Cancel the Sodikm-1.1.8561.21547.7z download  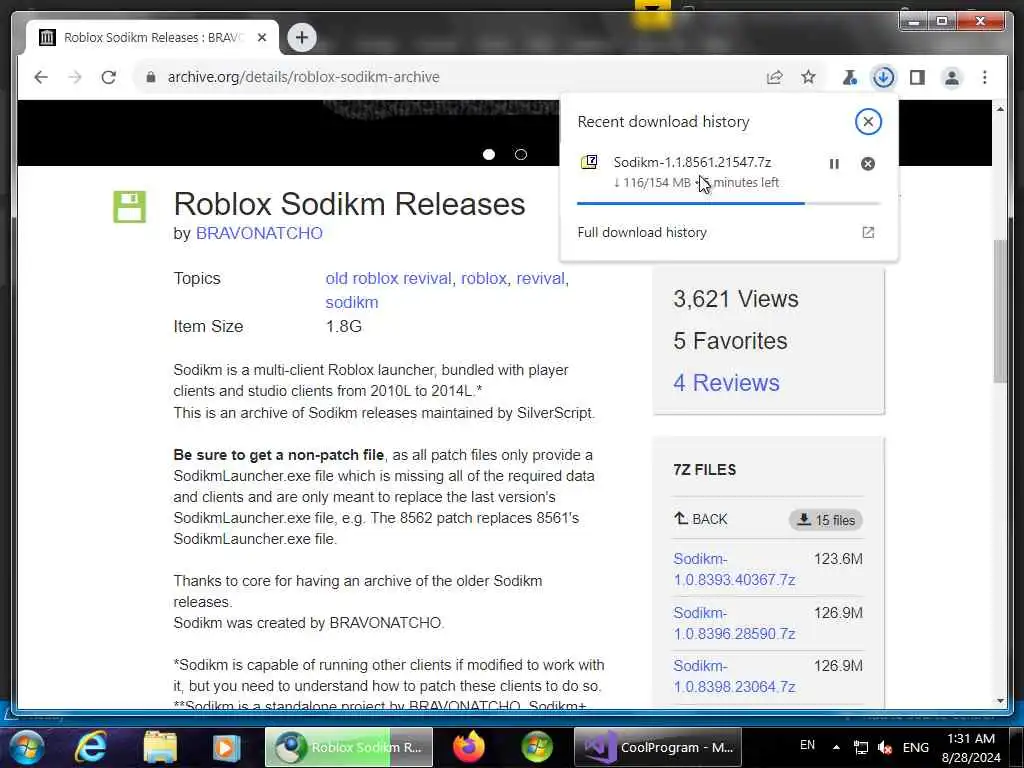867,164
